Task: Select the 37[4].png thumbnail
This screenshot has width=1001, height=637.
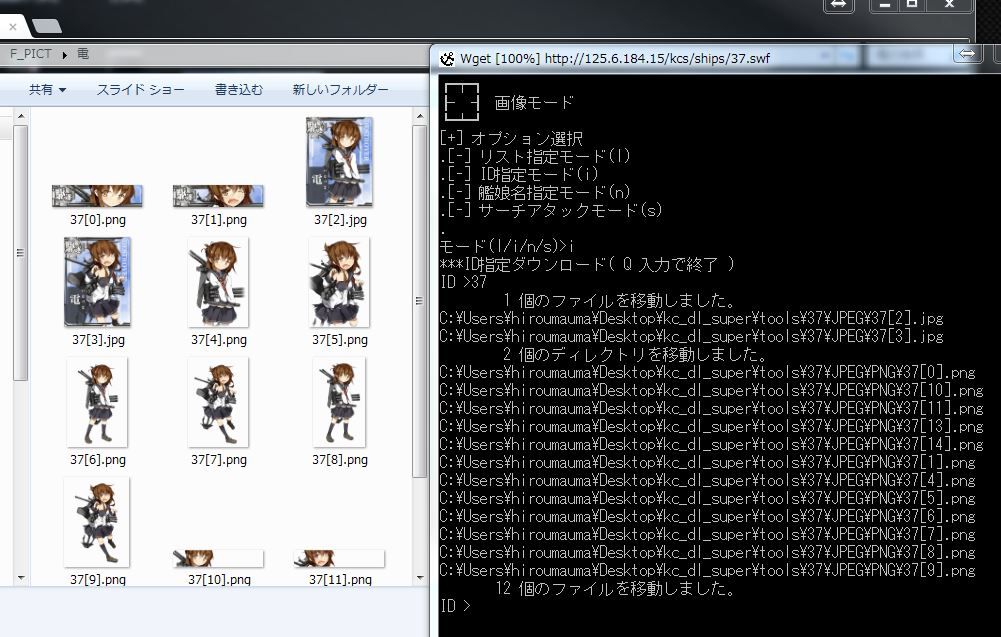Action: (218, 281)
